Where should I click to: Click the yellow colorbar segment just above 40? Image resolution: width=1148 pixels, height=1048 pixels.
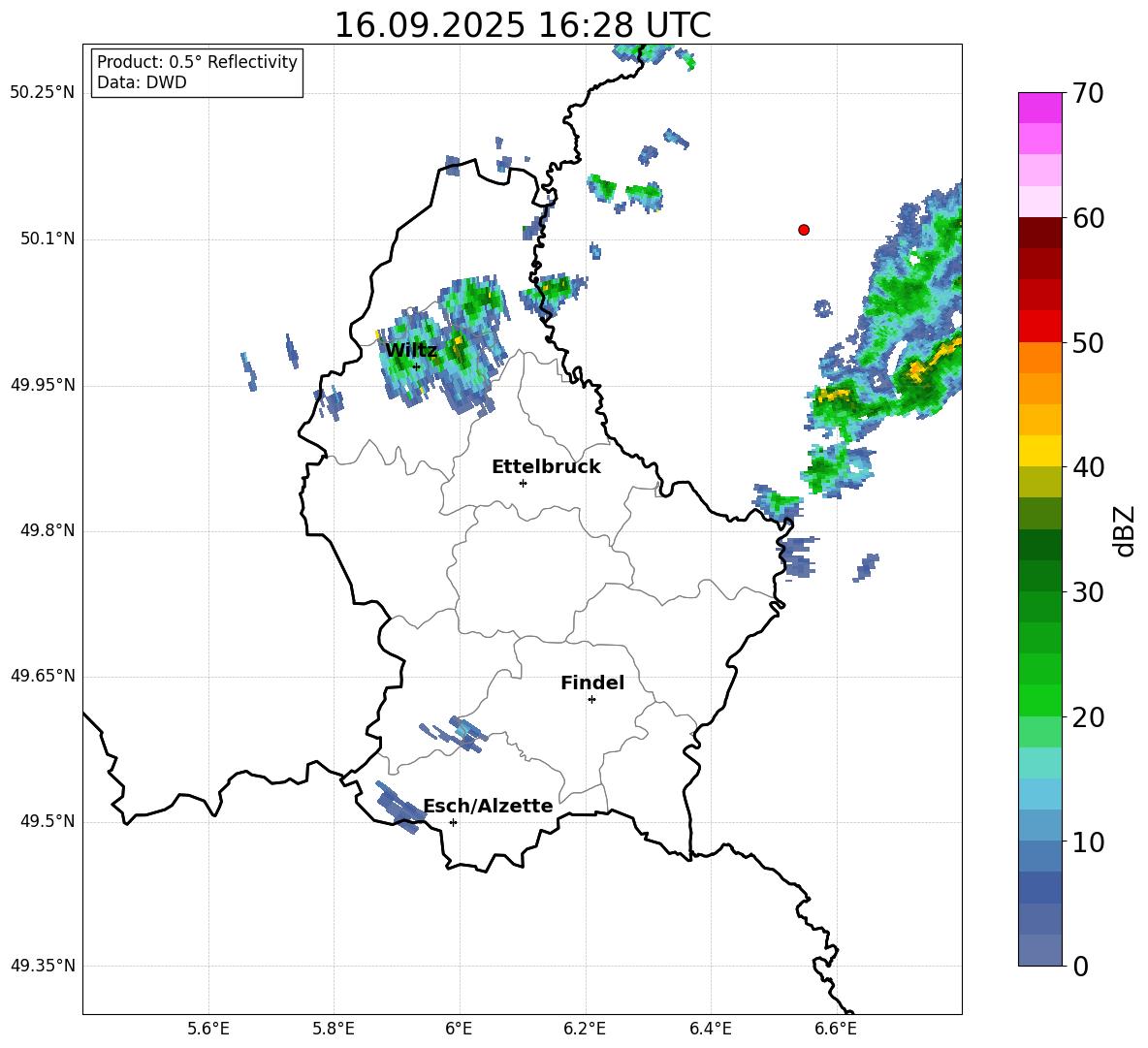tap(1039, 451)
